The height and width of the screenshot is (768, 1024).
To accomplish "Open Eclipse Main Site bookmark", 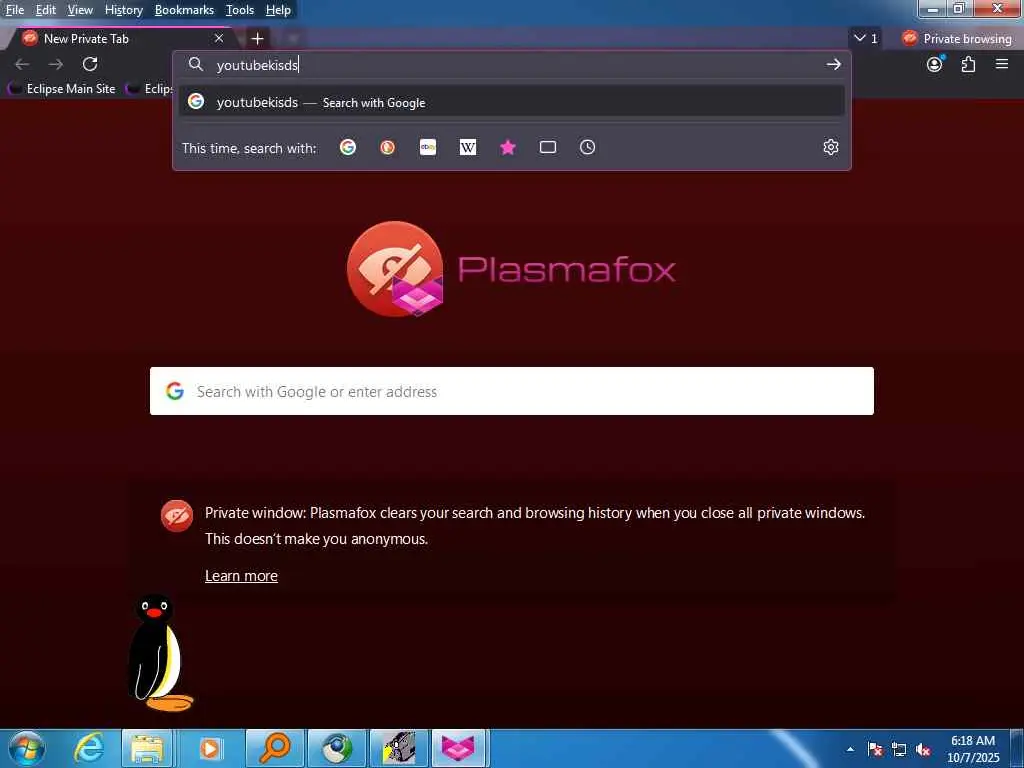I will [61, 89].
